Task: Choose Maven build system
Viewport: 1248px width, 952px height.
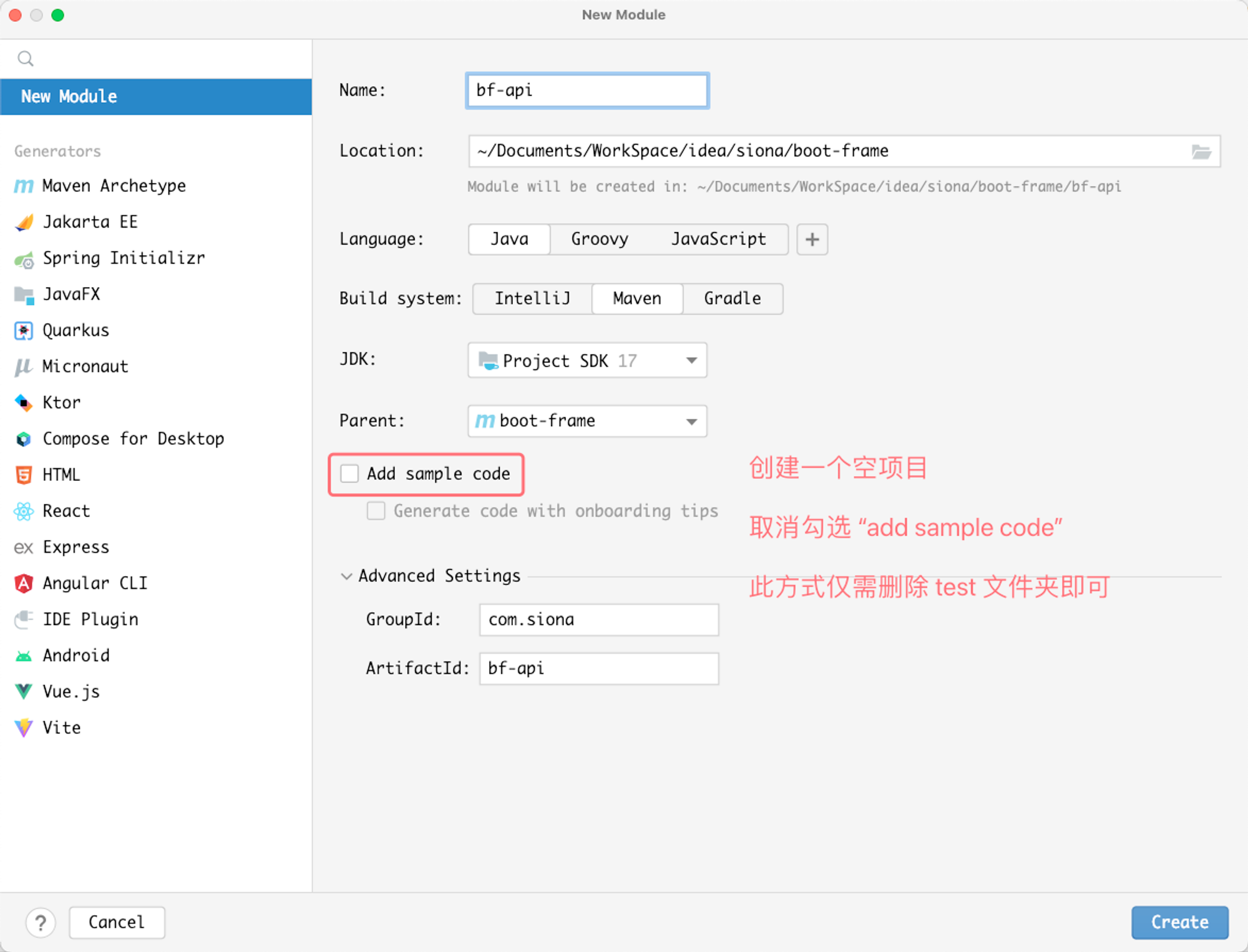Action: click(x=637, y=299)
